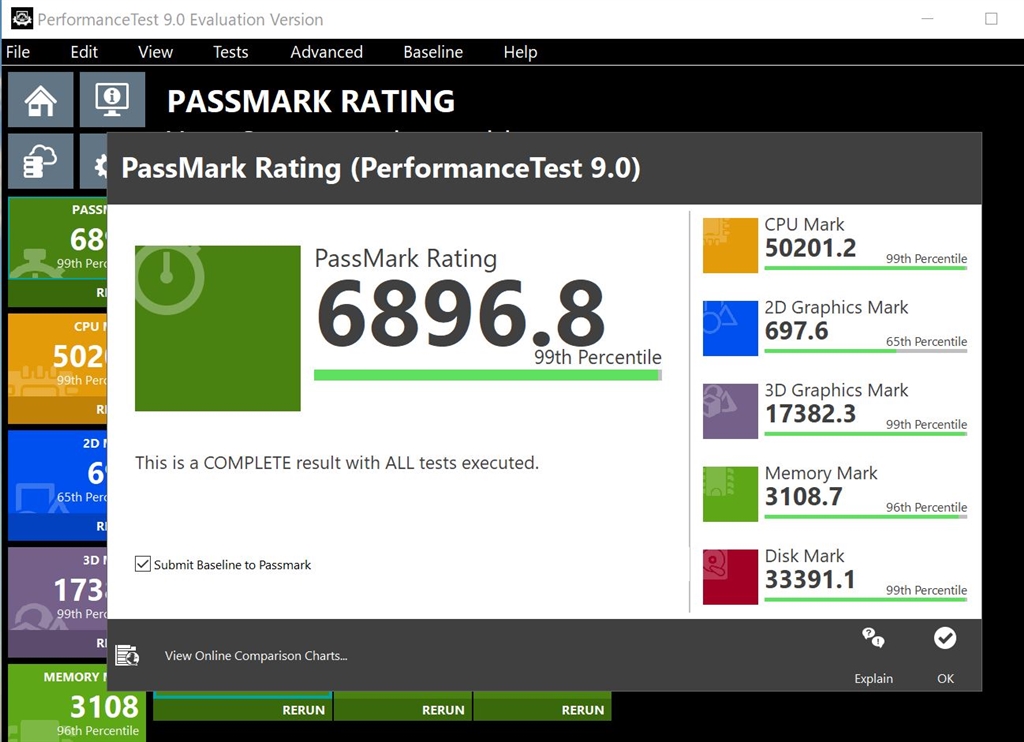Minimize the PerformanceTest window
Image resolution: width=1024 pixels, height=742 pixels.
point(927,19)
